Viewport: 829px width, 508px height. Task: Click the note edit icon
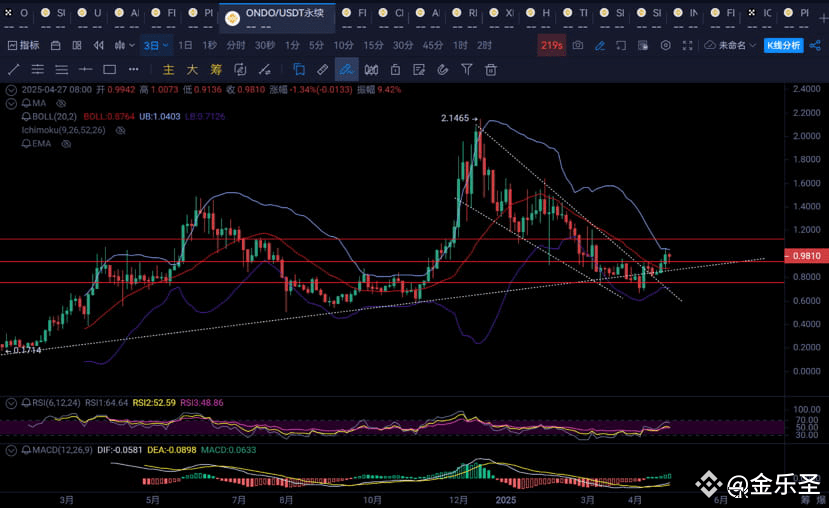[x=419, y=69]
